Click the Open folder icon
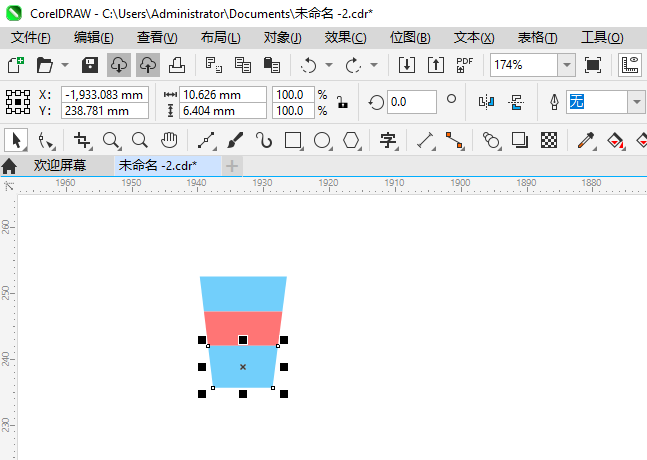The height and width of the screenshot is (460, 647). pos(45,65)
